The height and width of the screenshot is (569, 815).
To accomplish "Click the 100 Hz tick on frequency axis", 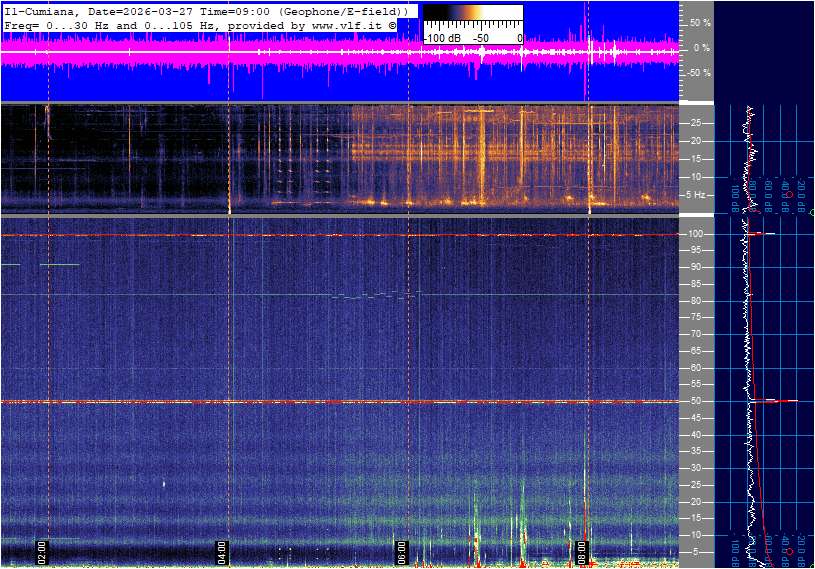I will tap(695, 234).
